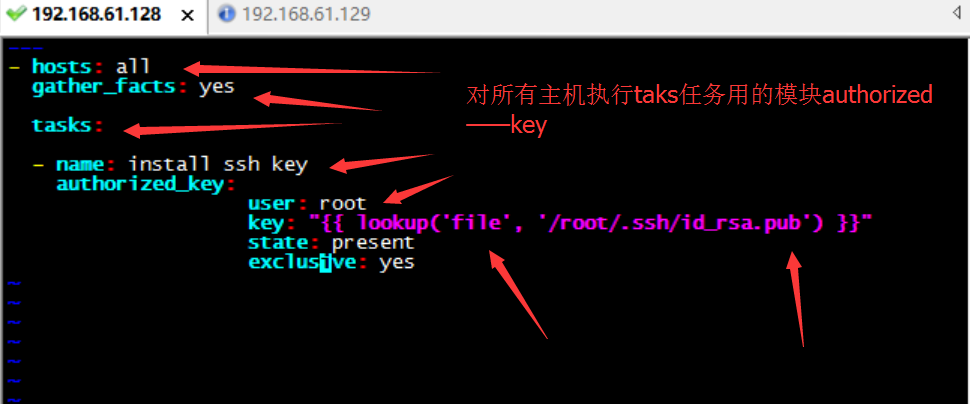Click the 'yes' value after gather_facts
Viewport: 970px width, 404px height.
click(217, 86)
